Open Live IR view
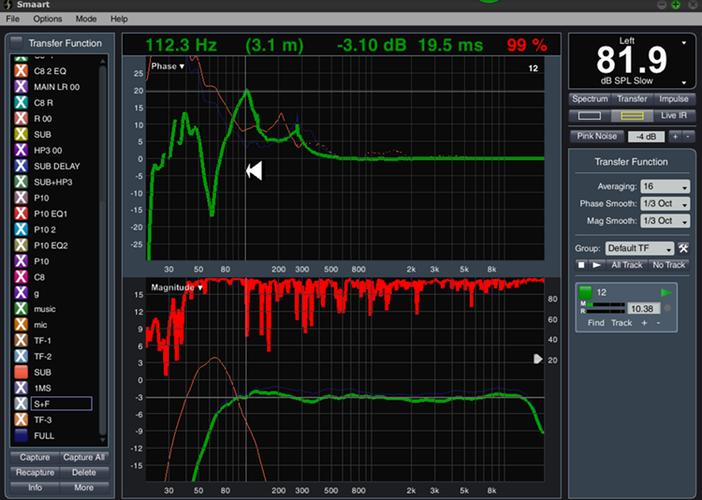This screenshot has height=500, width=702. (673, 115)
